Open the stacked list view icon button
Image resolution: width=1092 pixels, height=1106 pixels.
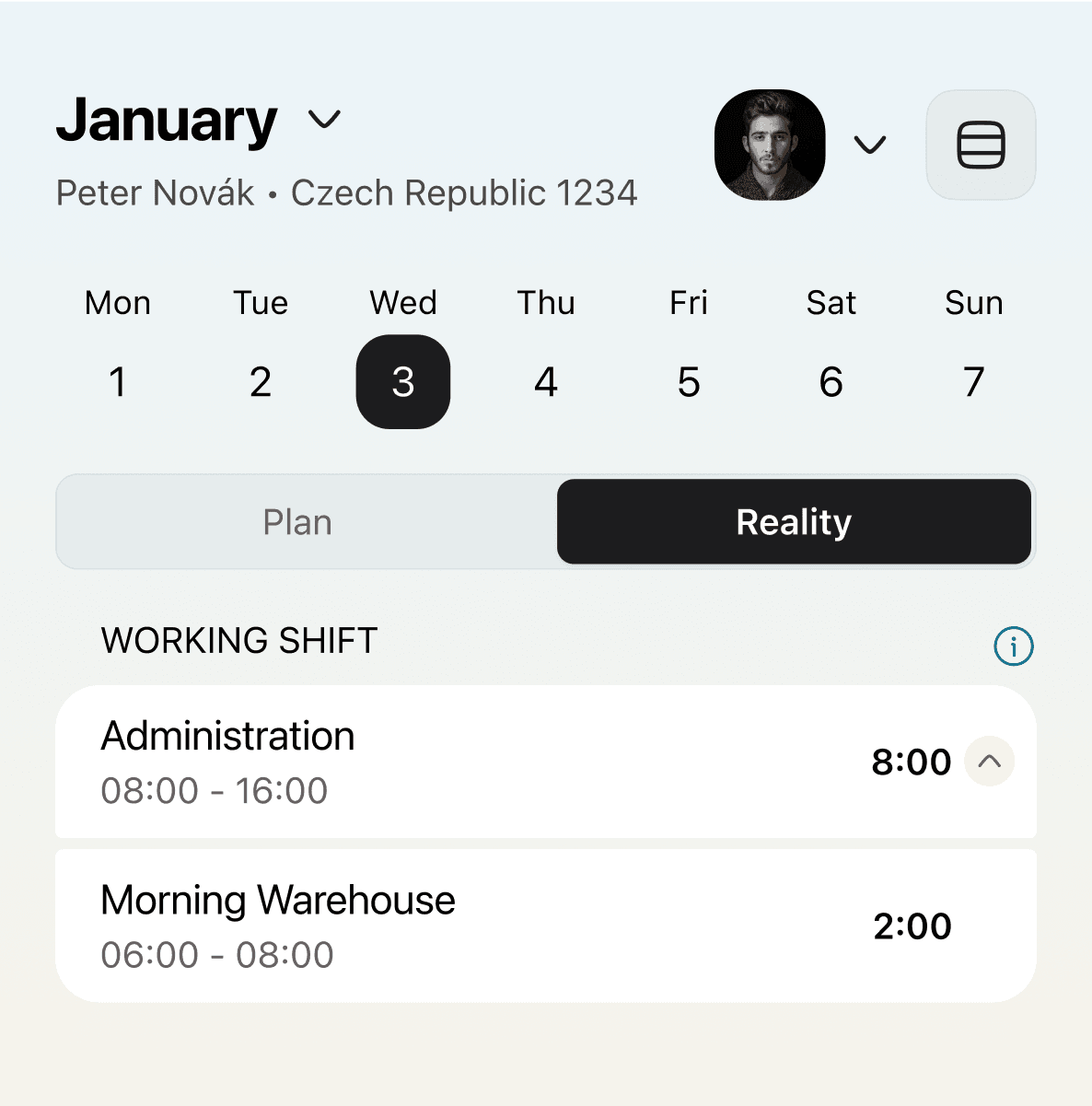[981, 145]
